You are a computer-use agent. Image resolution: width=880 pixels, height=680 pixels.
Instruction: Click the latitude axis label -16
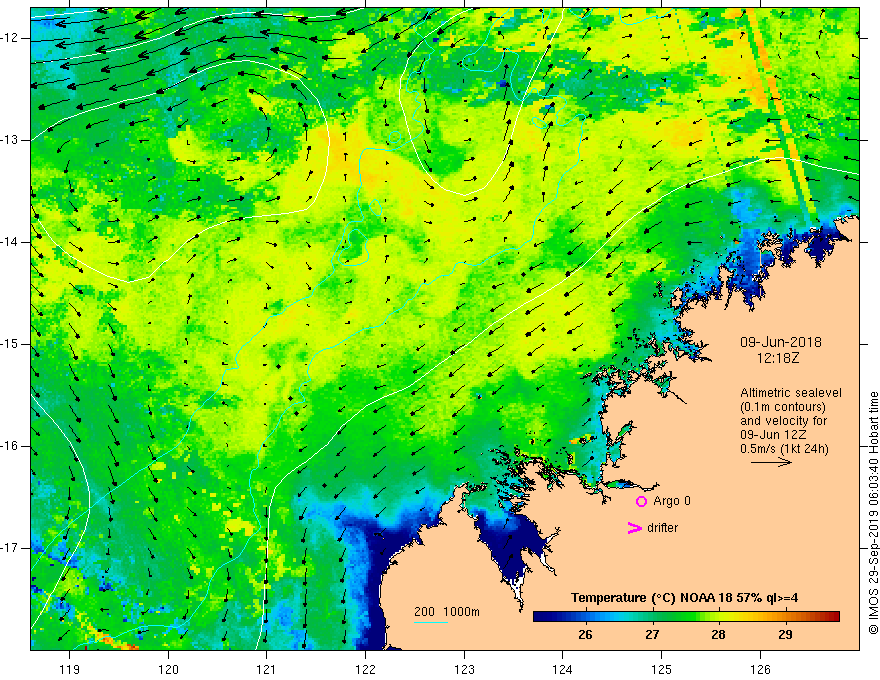10,446
